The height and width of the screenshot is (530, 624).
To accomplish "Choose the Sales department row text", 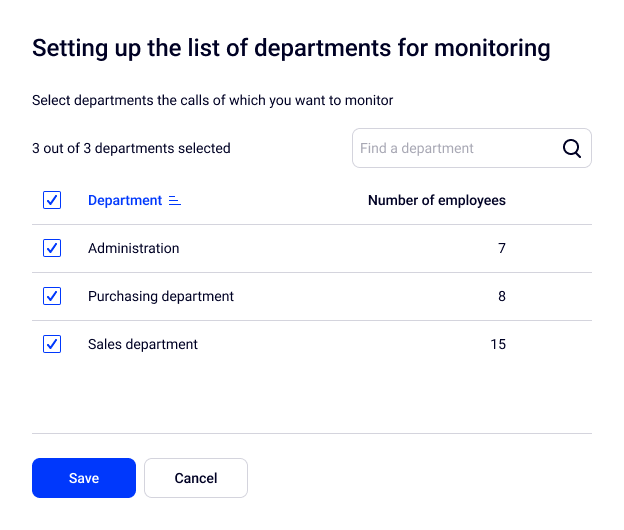I will pyautogui.click(x=143, y=344).
